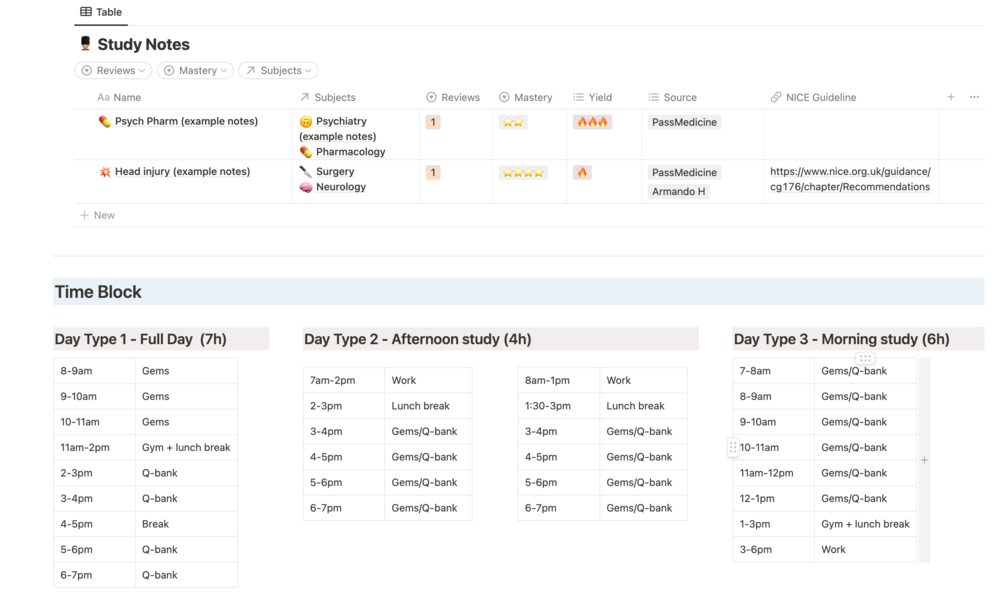
Task: Click the 11am-2pm cell in Day Type 1
Action: click(94, 447)
